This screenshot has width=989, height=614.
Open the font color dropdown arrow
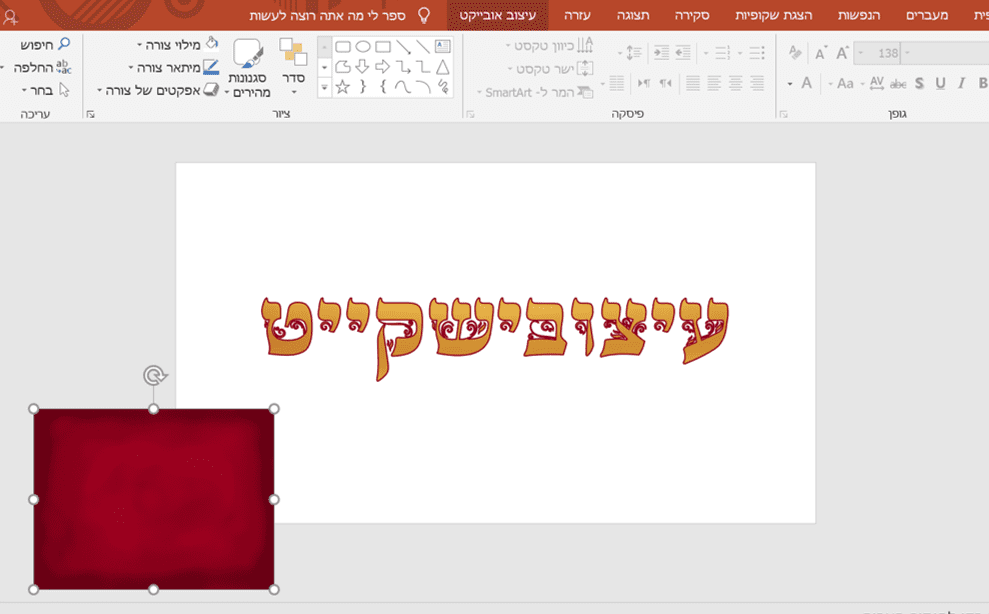coord(790,83)
